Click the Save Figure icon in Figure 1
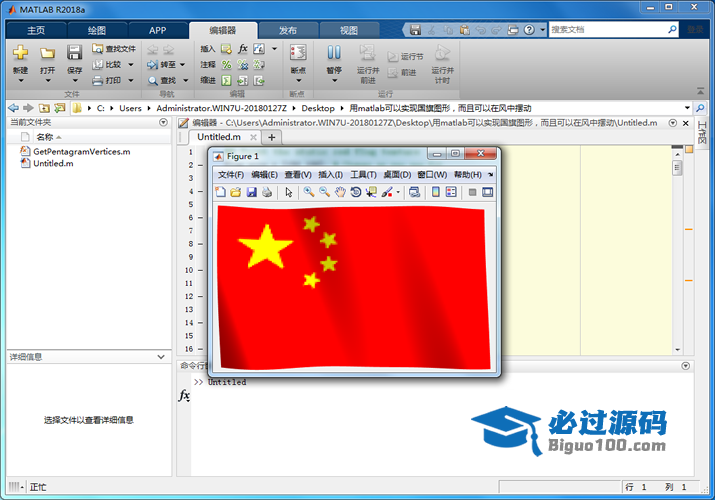 tap(252, 192)
